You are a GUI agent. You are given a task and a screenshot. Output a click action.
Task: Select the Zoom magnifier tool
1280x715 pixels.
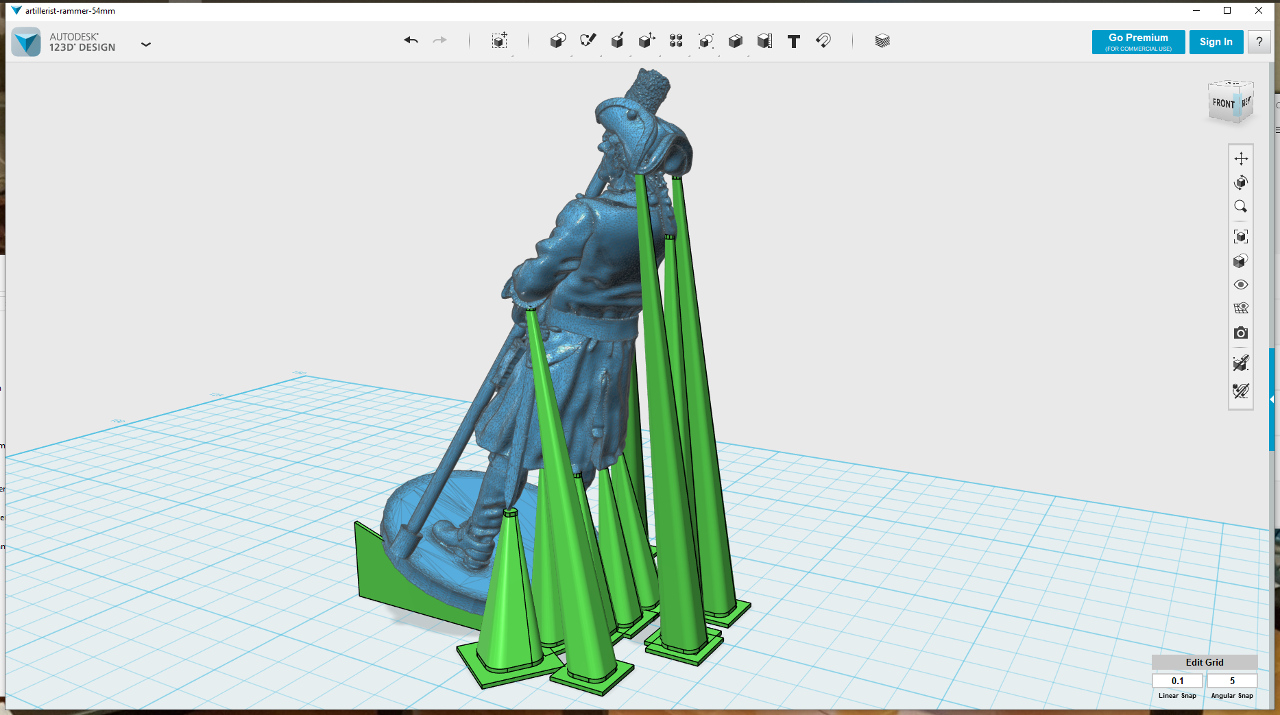1241,207
